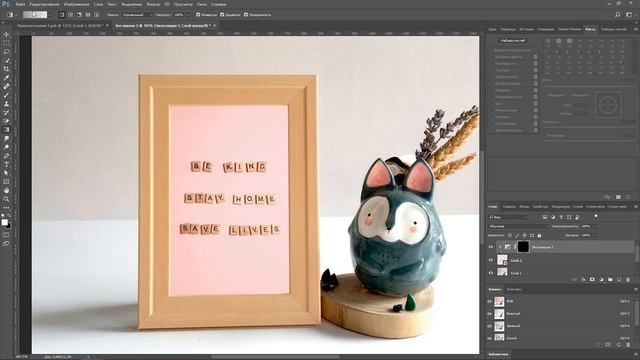This screenshot has height=360, width=640.
Task: Toggle RGB channel visibility eye
Action: (x=490, y=301)
